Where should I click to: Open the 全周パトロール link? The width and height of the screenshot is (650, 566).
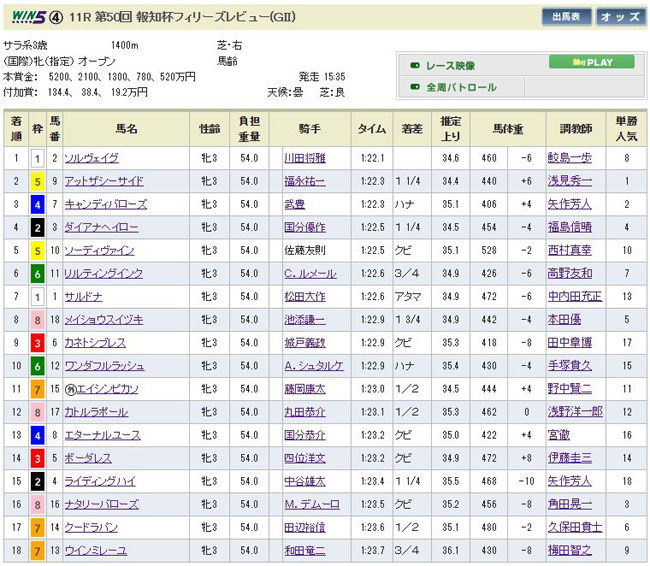(461, 87)
